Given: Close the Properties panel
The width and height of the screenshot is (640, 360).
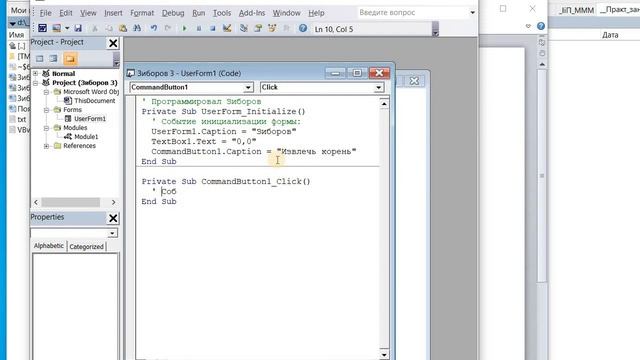Looking at the screenshot, I should (113, 218).
